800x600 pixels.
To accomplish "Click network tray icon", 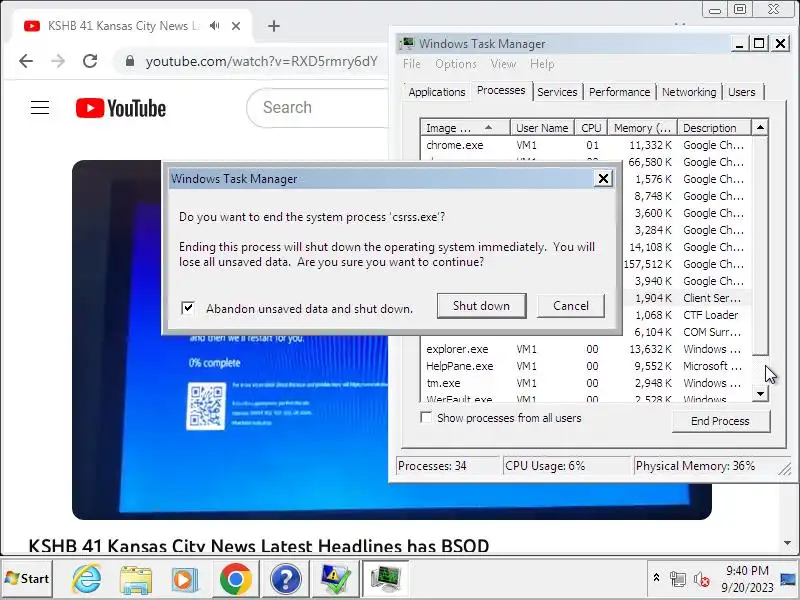I will 678,579.
